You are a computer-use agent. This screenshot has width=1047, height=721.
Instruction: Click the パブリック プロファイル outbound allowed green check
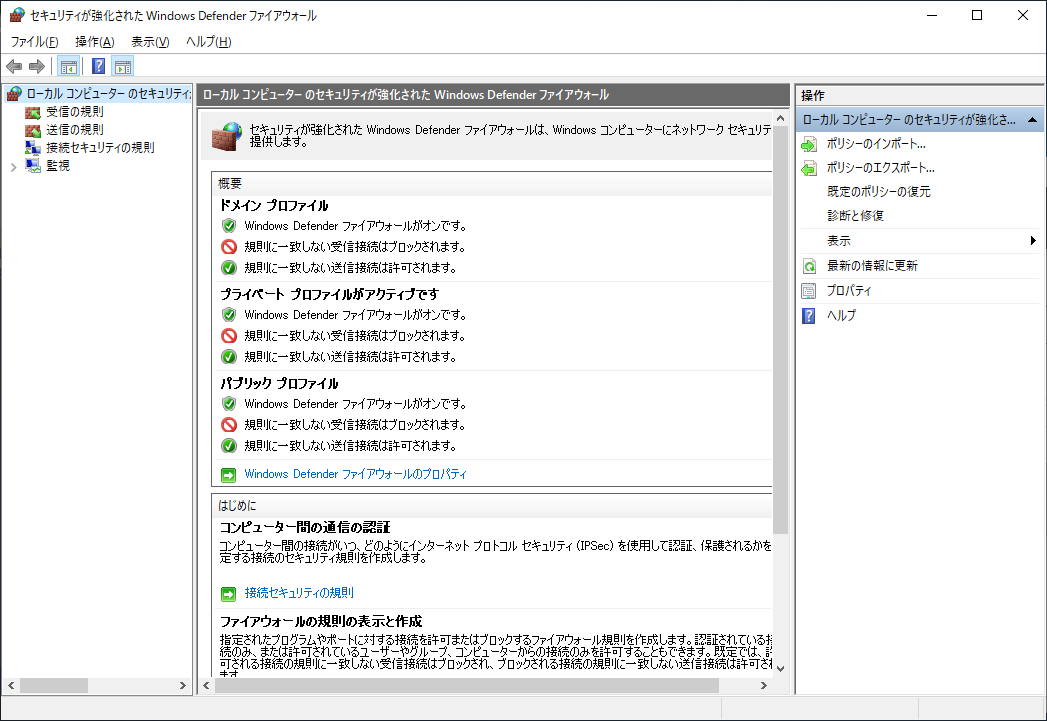(x=229, y=446)
